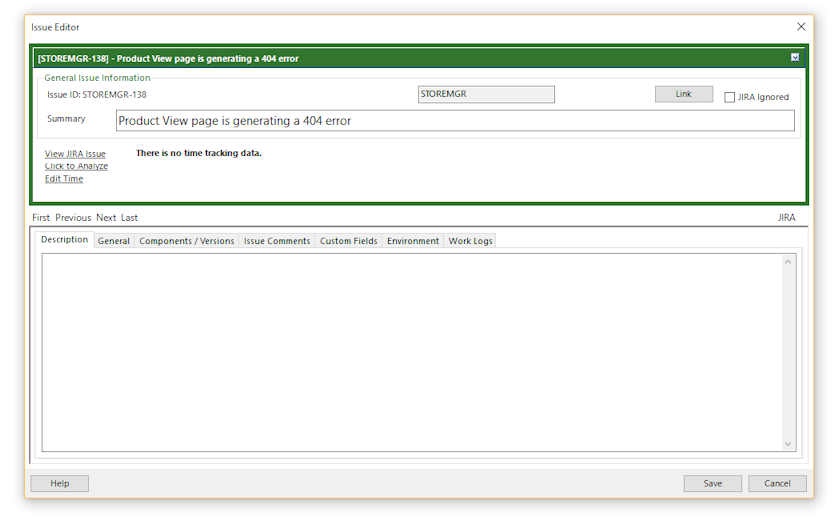Click the 'Issue ID: STOREMGR-138' label

tap(96, 95)
